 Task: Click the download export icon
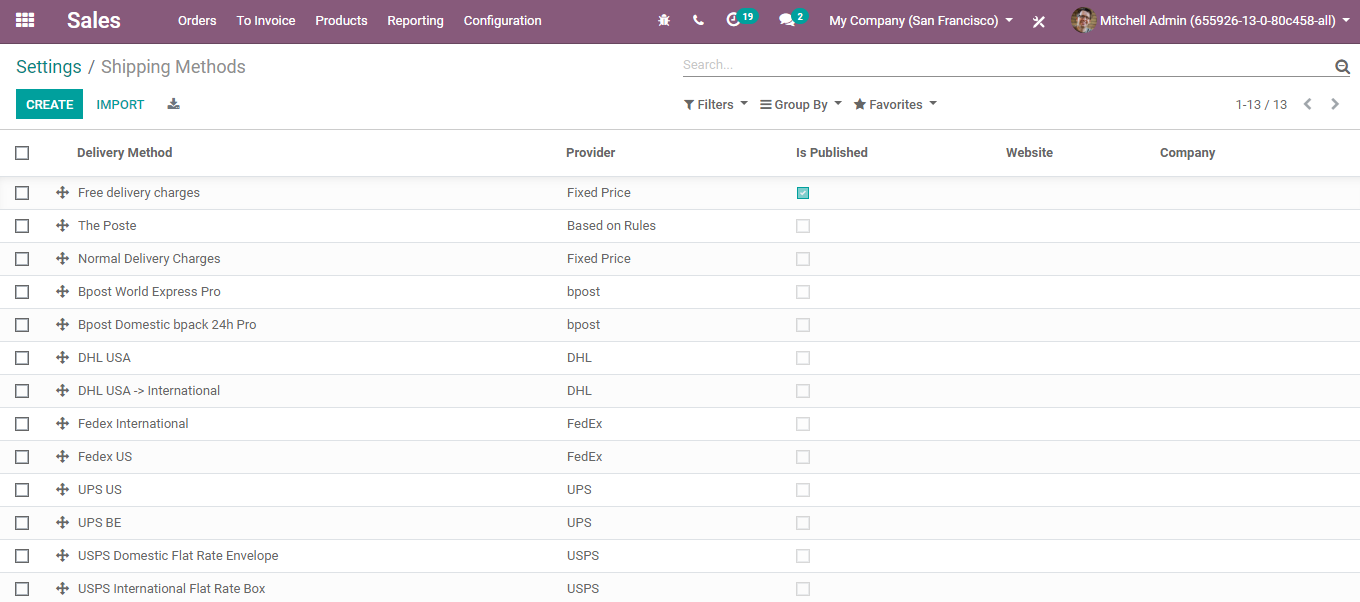point(173,104)
